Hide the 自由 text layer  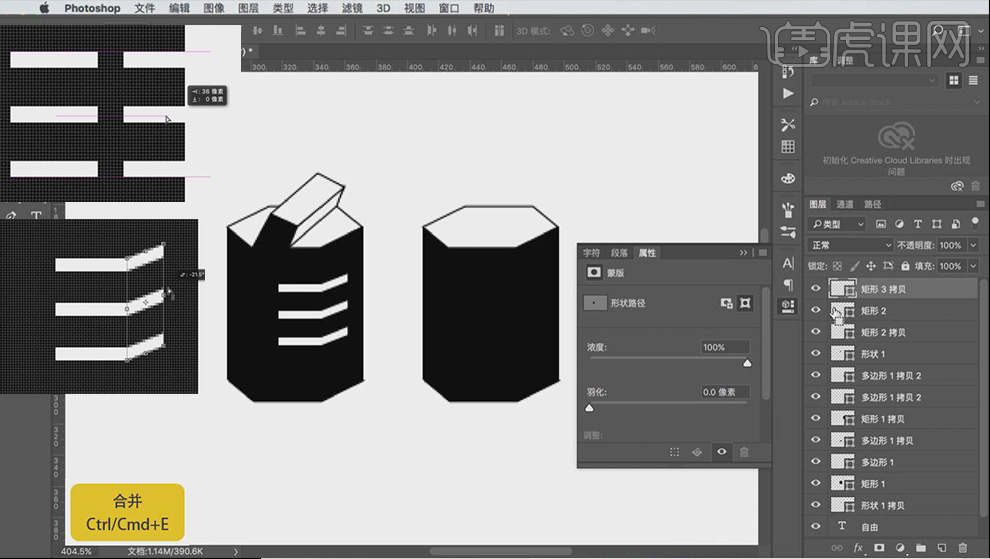coord(816,527)
